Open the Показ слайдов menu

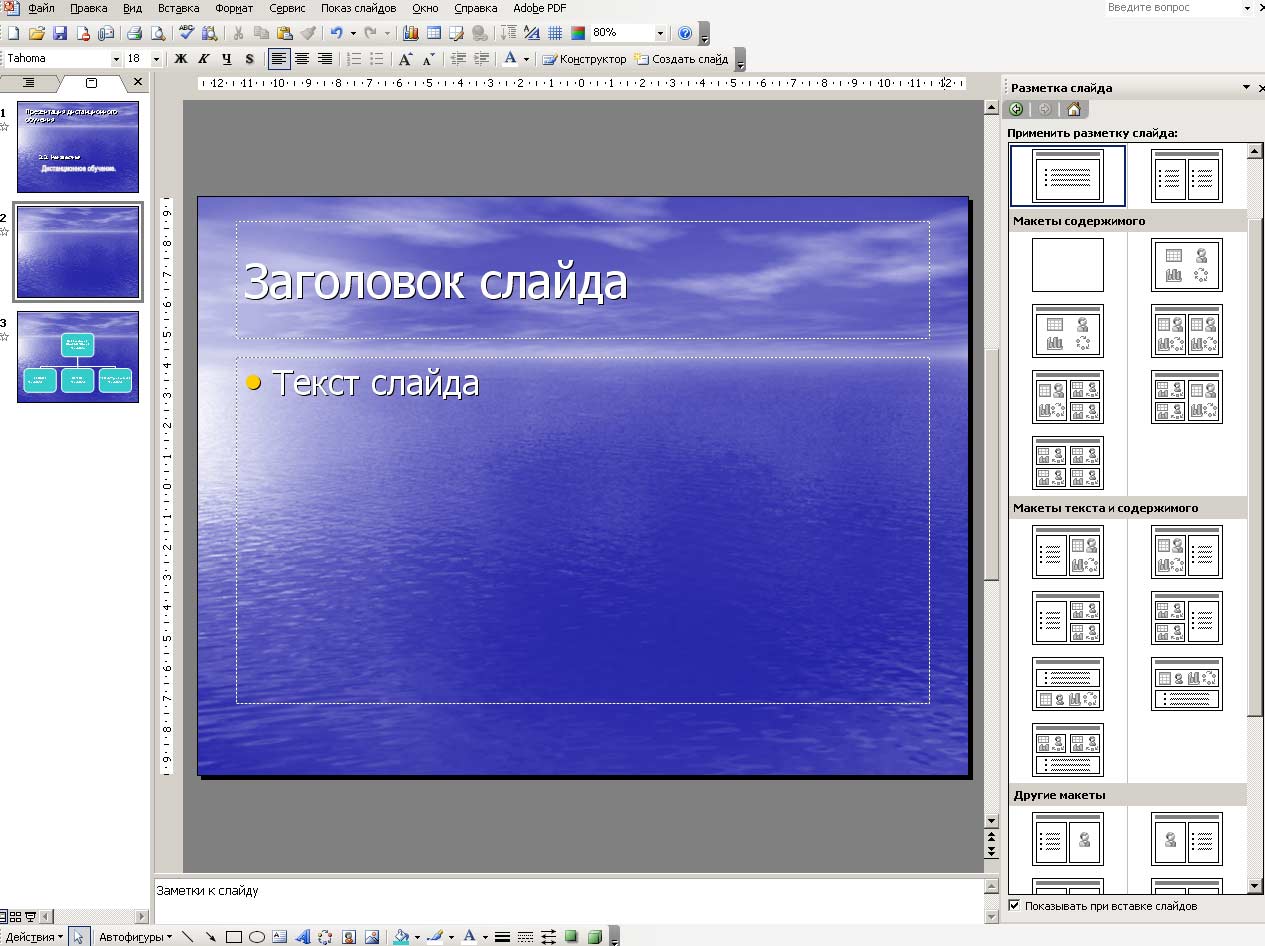(x=358, y=8)
